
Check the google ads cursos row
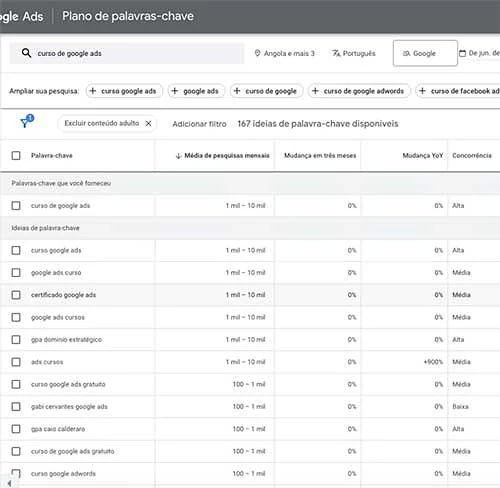pyautogui.click(x=16, y=317)
